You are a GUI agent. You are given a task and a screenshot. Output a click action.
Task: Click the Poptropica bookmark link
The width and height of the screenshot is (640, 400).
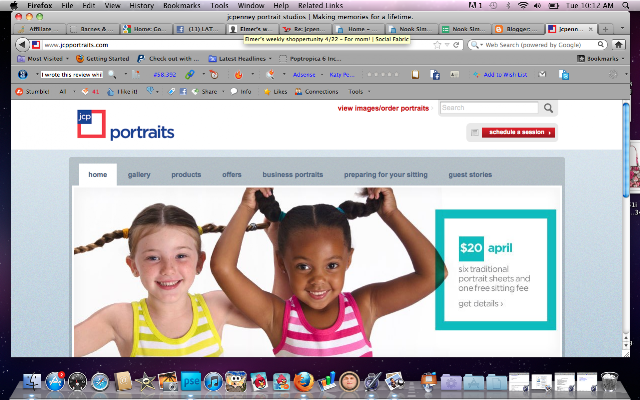click(x=310, y=59)
